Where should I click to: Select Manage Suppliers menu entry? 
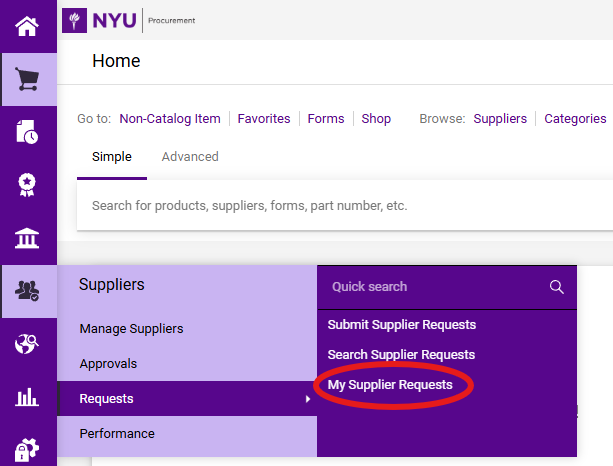[x=131, y=329]
